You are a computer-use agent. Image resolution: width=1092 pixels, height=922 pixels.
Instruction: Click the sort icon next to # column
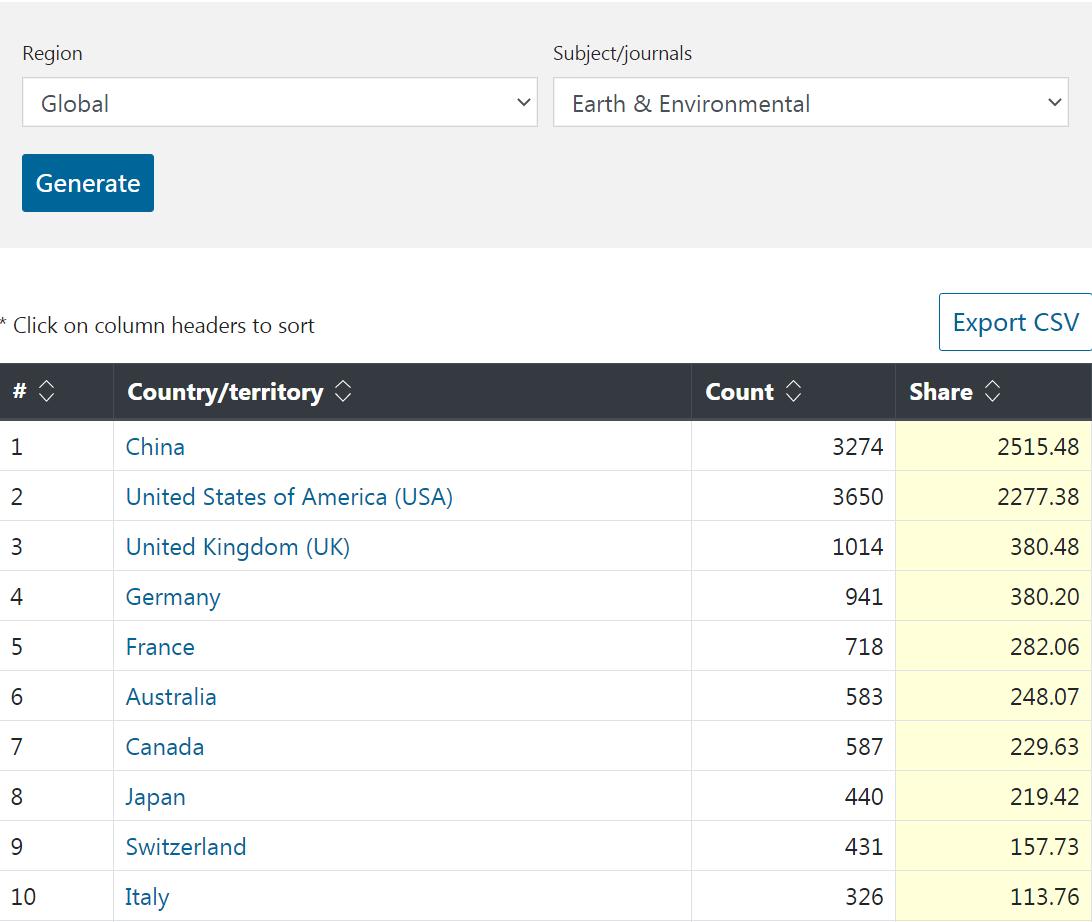tap(46, 392)
